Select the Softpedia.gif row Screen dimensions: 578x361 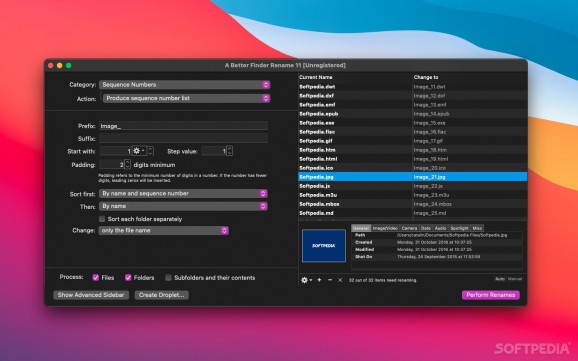412,141
